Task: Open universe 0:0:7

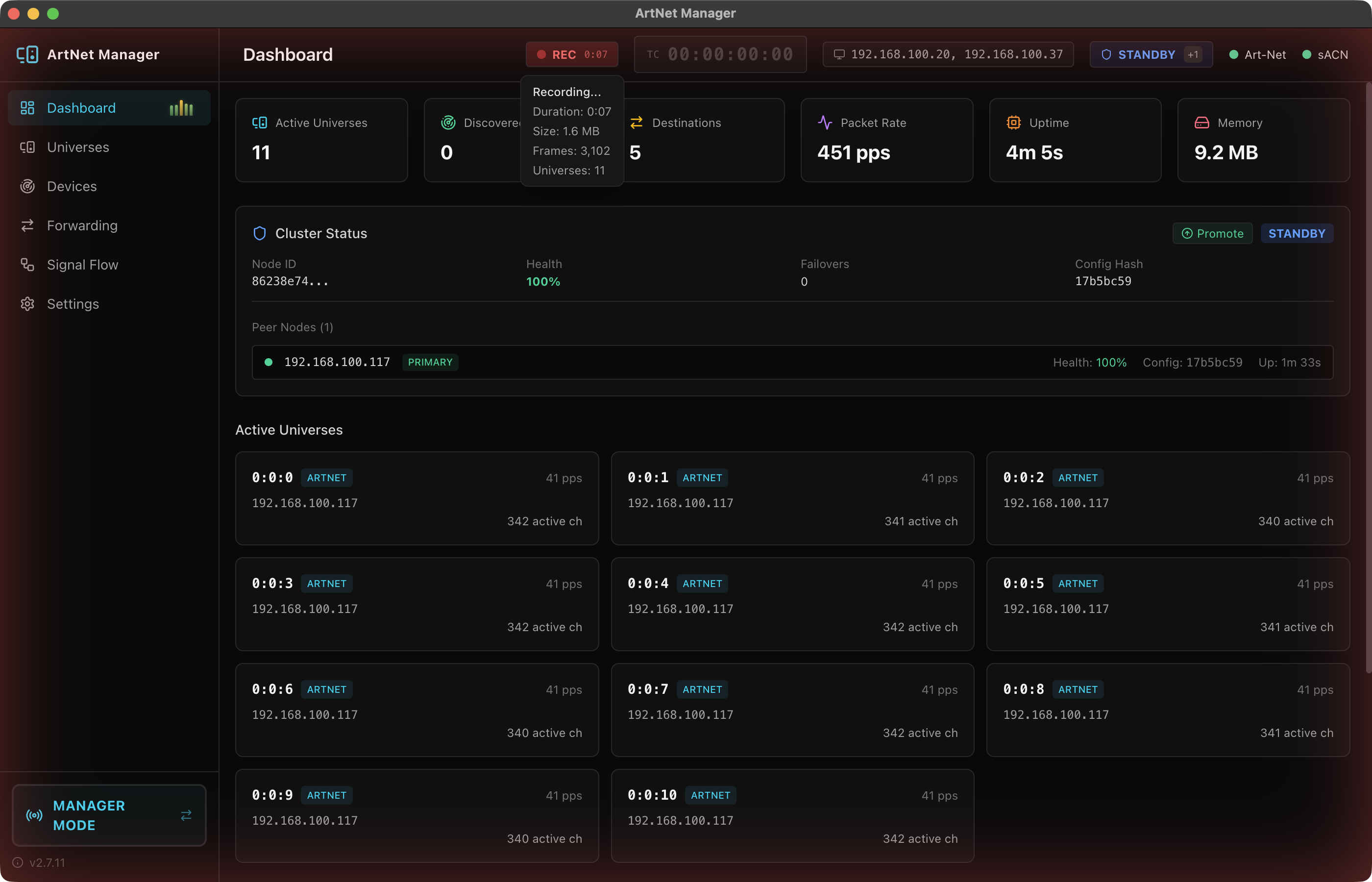Action: pyautogui.click(x=792, y=710)
